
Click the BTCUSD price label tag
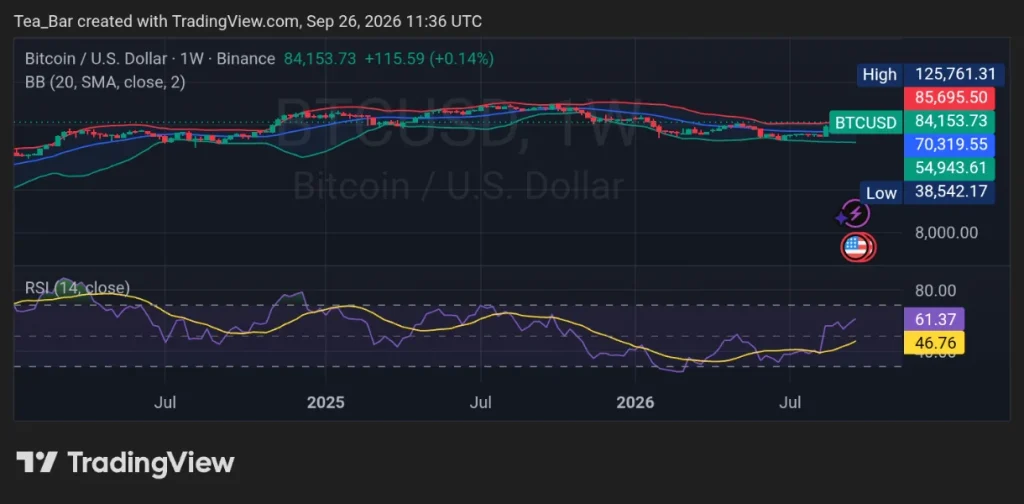tap(865, 122)
